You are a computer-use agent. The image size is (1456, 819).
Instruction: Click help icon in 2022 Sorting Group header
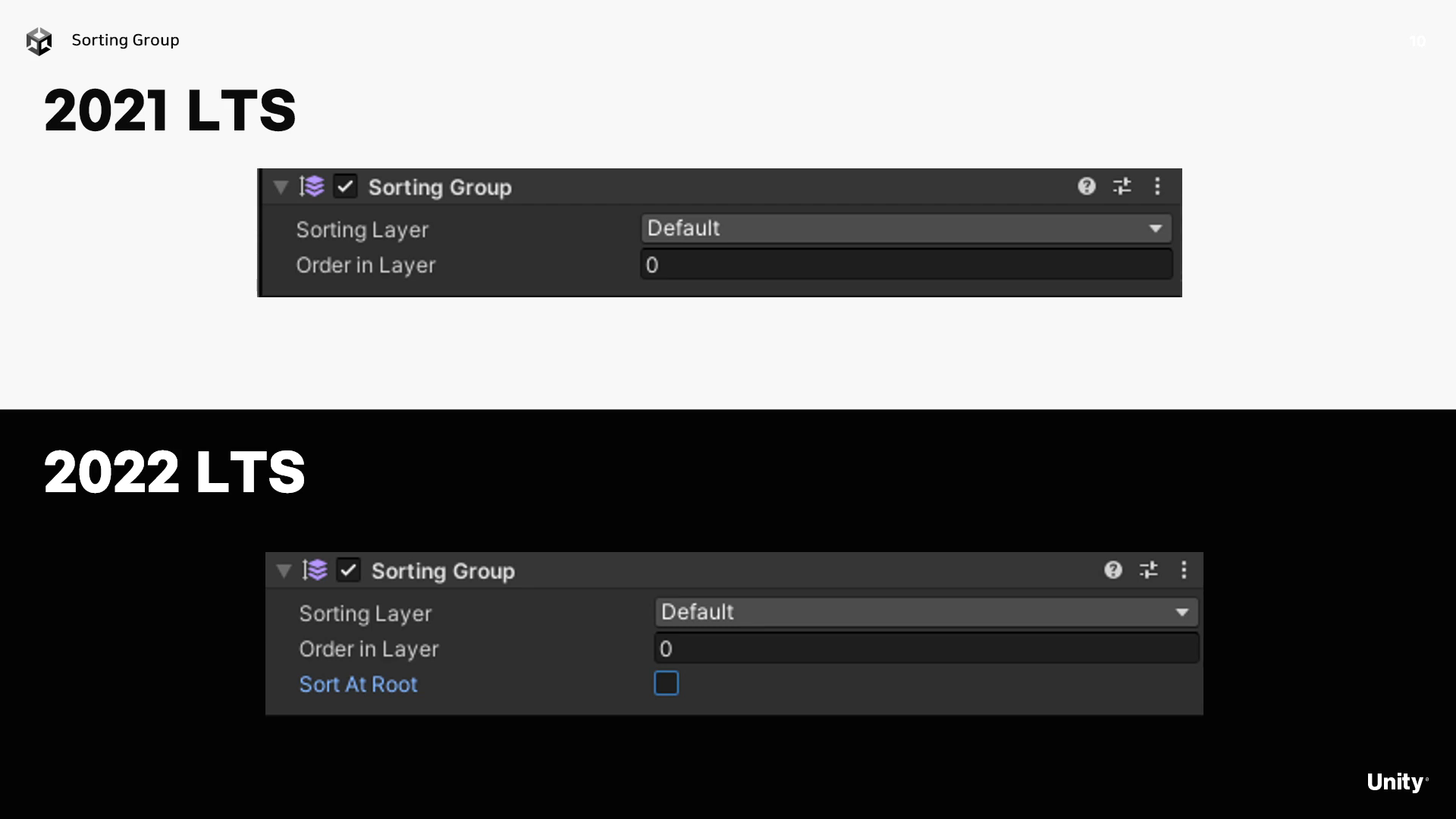pos(1112,570)
